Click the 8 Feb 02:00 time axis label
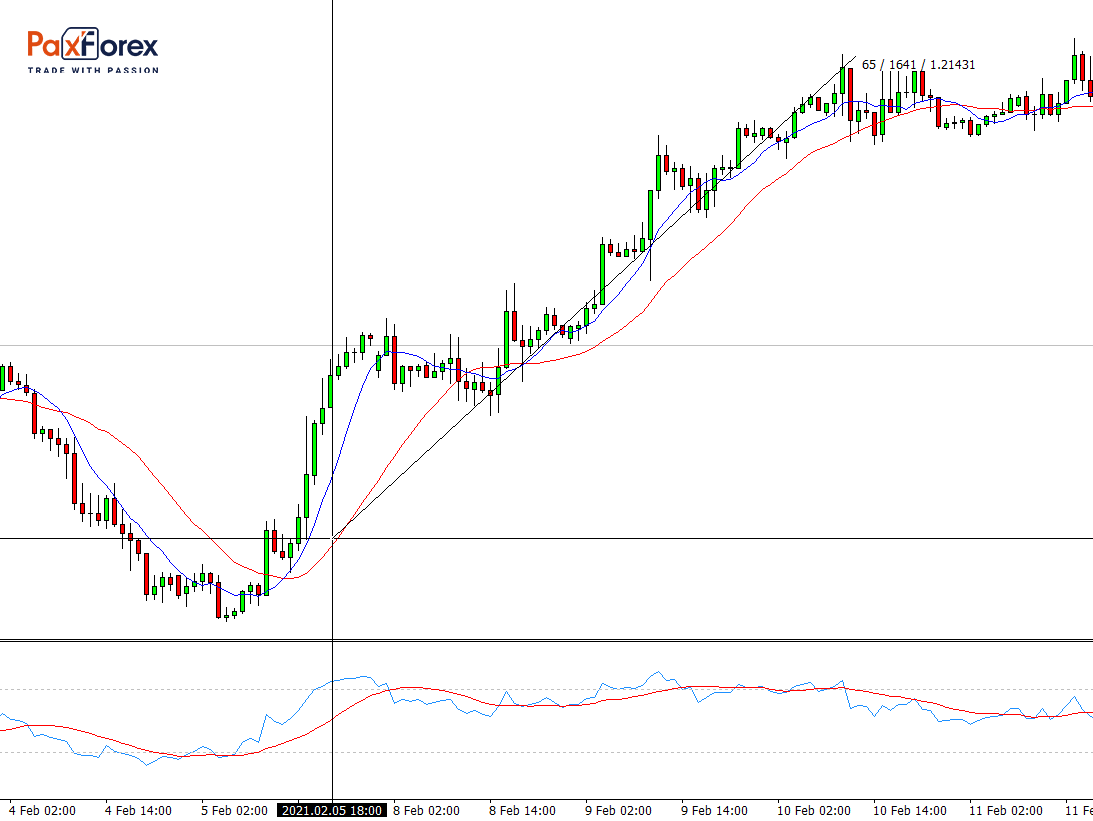 click(x=427, y=811)
